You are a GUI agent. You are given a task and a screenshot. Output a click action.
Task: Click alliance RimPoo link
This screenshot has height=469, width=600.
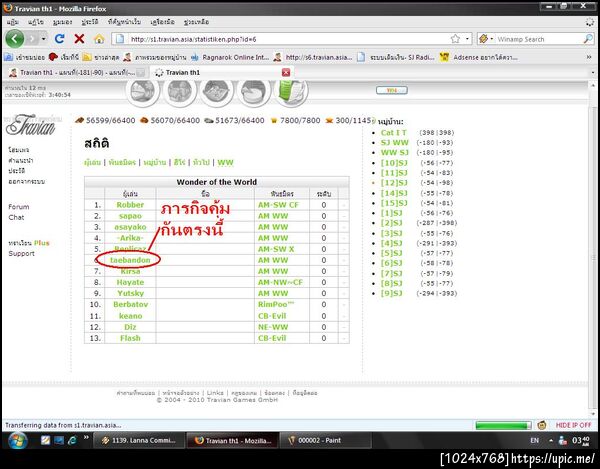click(276, 305)
